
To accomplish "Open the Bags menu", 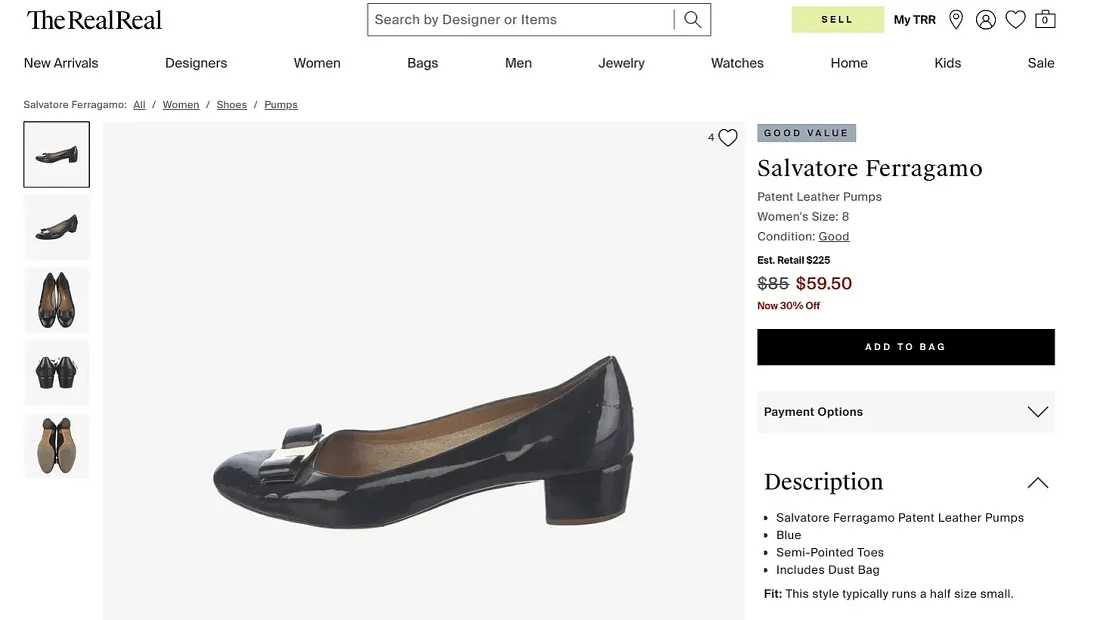I will tap(422, 63).
